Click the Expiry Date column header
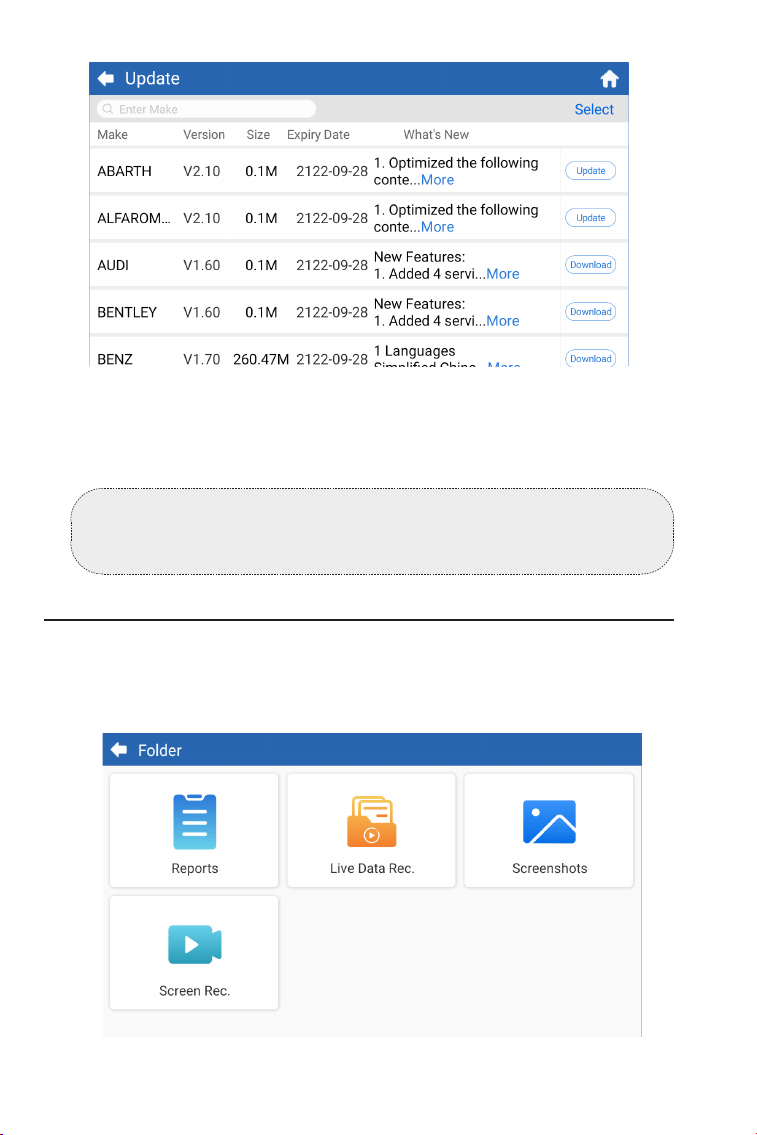 (318, 135)
